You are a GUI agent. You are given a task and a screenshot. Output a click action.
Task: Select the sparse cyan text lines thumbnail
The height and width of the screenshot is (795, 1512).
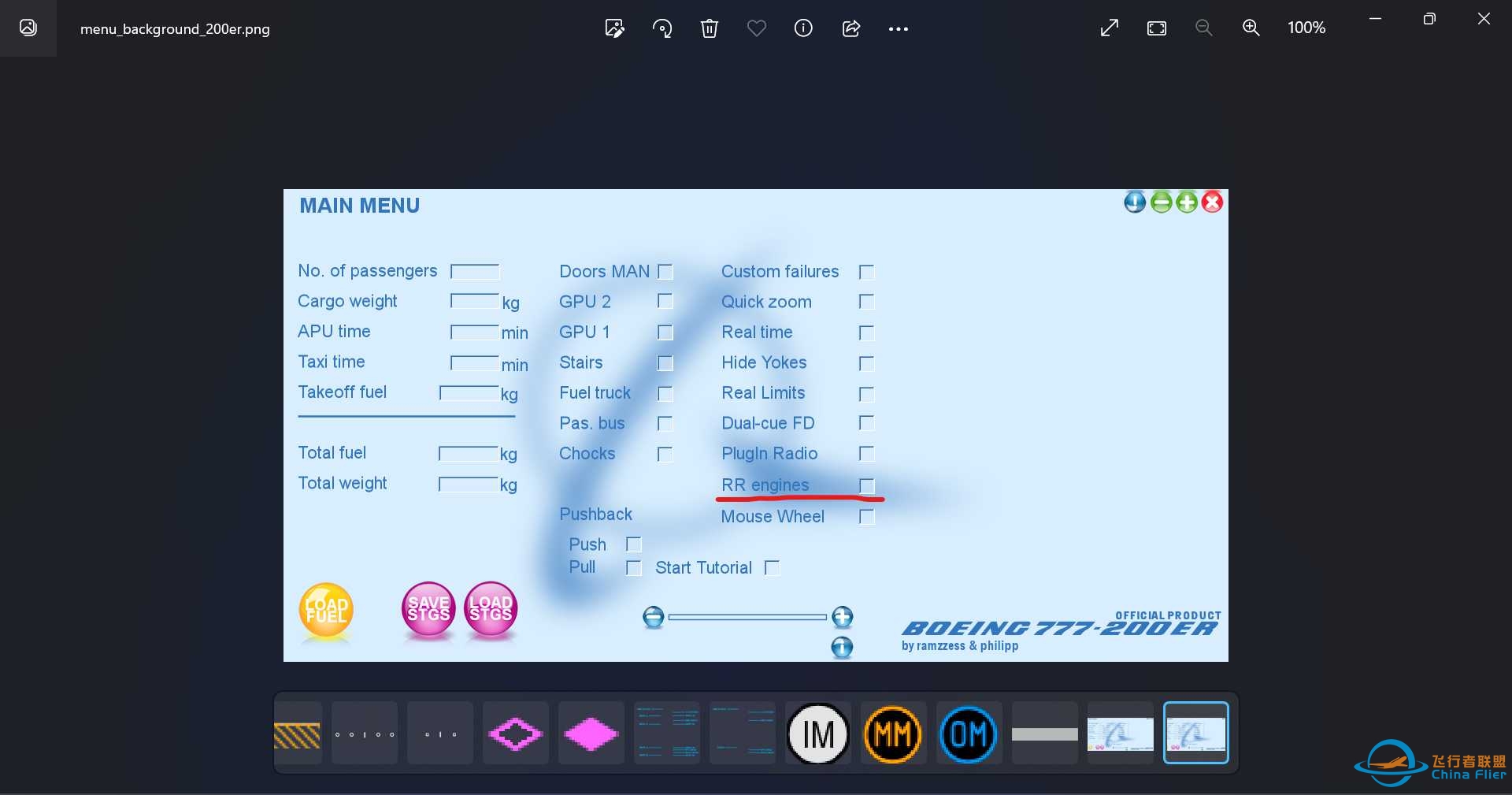pyautogui.click(x=743, y=734)
